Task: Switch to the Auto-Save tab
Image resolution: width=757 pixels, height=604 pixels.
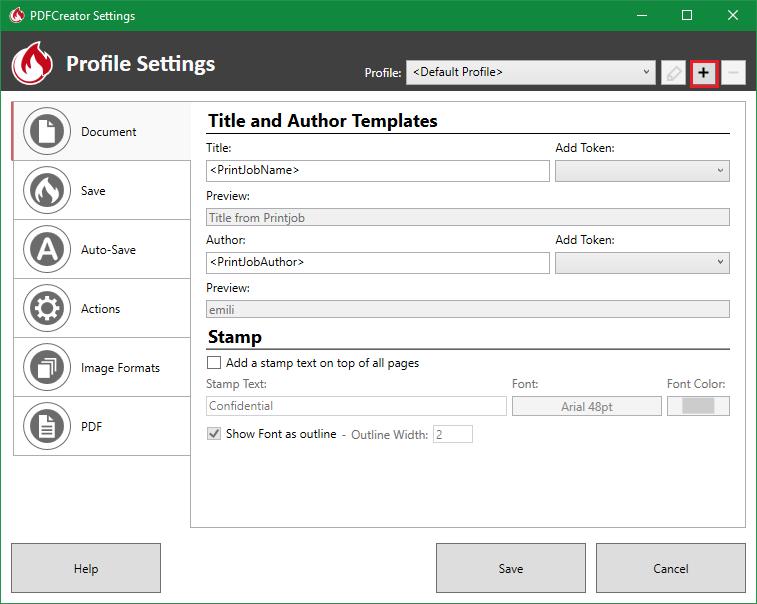Action: click(x=102, y=249)
